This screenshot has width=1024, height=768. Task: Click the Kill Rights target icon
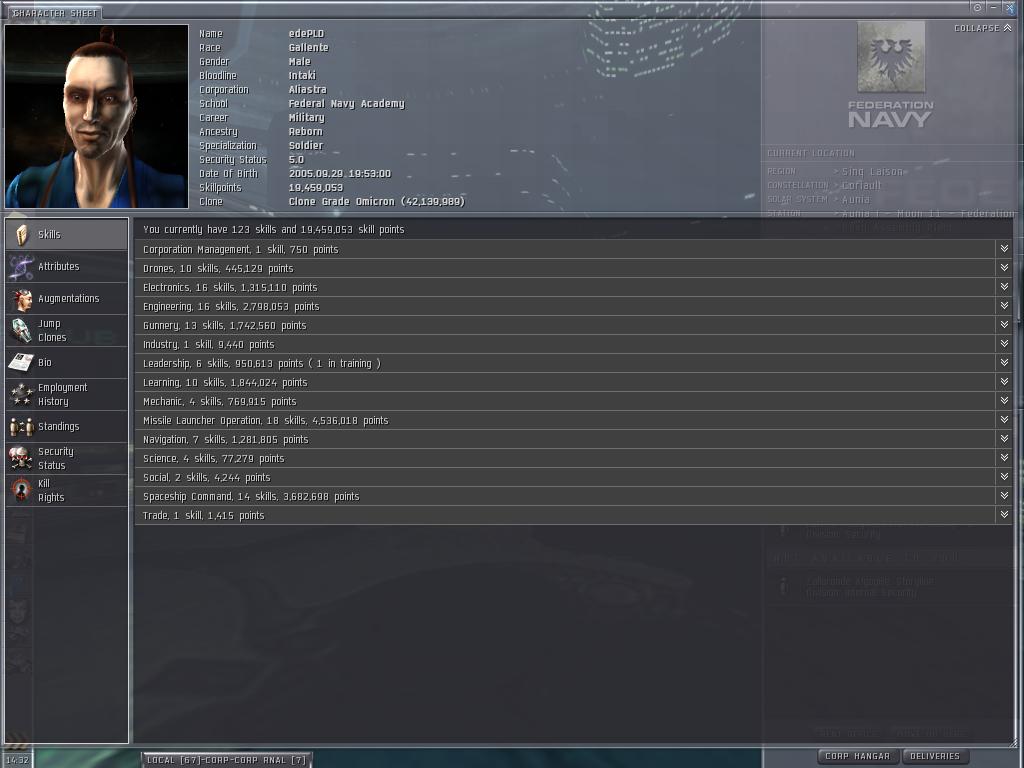tap(22, 490)
